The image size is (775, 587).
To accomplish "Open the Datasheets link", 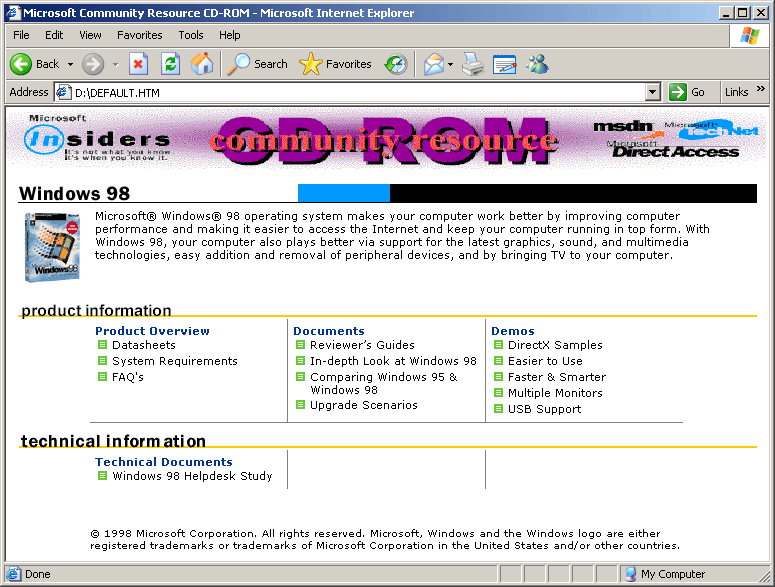I will [144, 345].
